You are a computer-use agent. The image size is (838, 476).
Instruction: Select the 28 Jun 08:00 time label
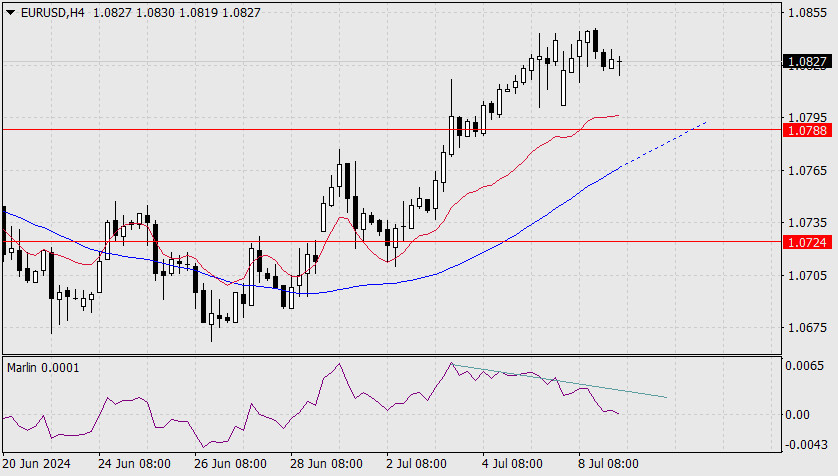(x=326, y=463)
